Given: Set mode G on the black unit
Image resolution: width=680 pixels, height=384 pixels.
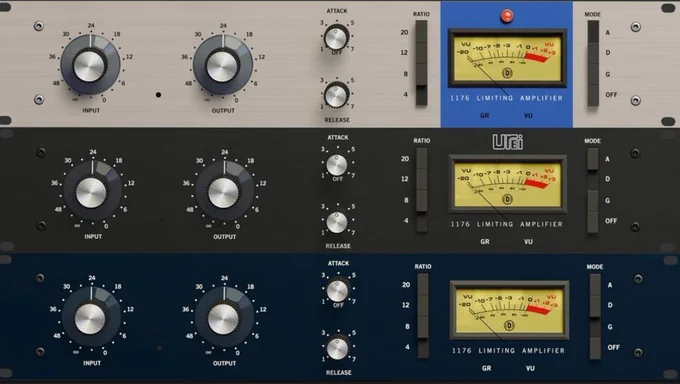Looking at the screenshot, I should coord(592,200).
